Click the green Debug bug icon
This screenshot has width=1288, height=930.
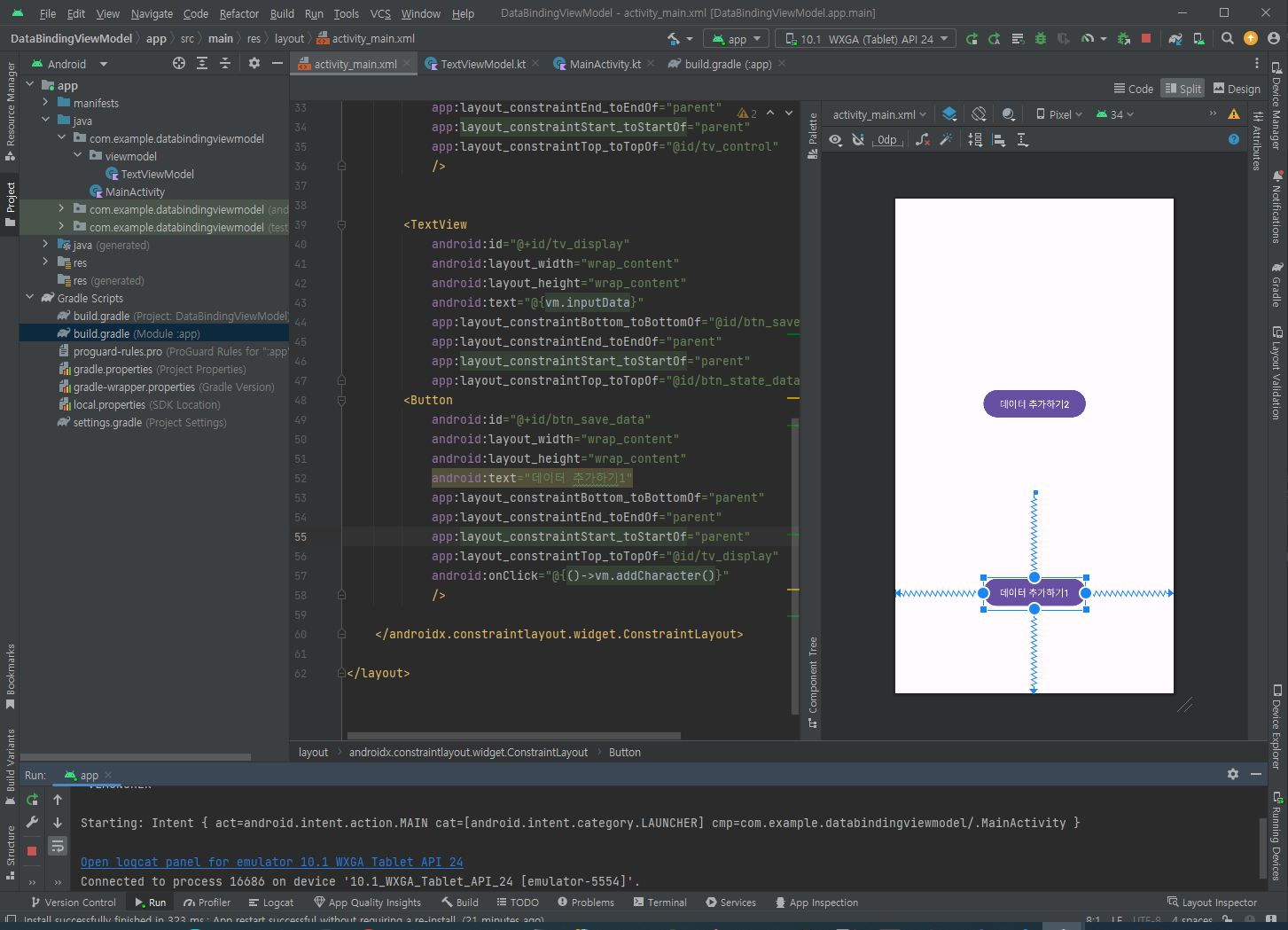coord(1041,39)
